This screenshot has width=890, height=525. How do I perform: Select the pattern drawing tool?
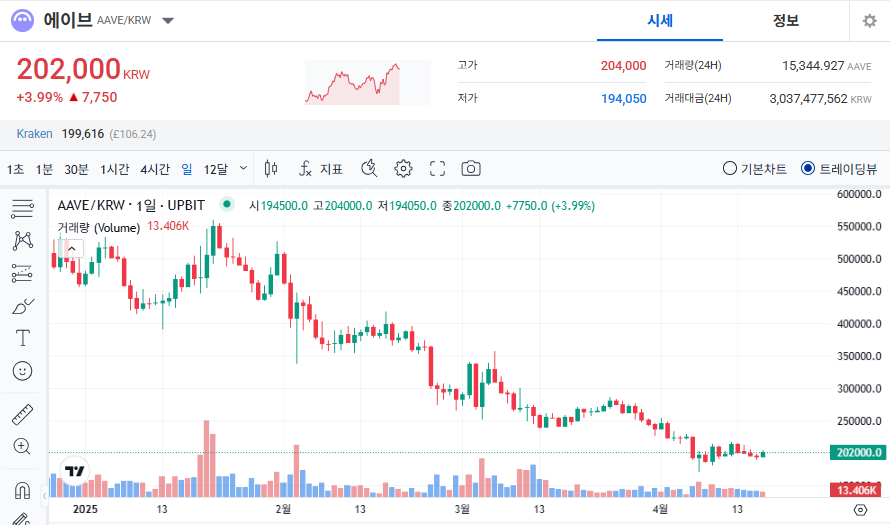23,241
